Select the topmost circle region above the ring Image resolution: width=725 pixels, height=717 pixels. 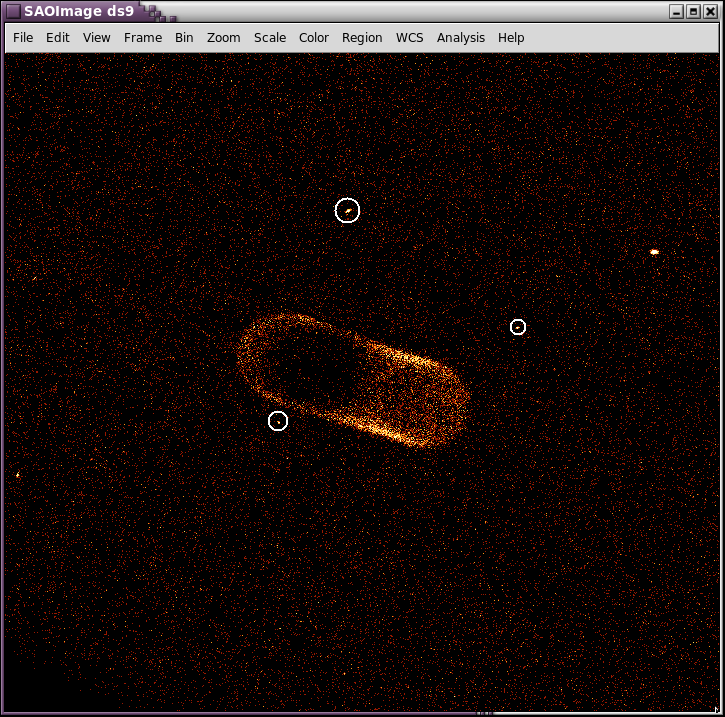(347, 210)
